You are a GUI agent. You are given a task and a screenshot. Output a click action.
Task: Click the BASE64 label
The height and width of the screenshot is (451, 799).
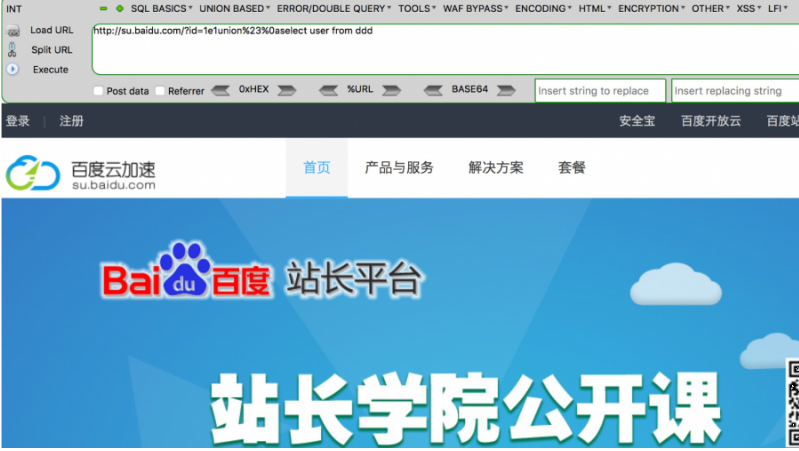[x=469, y=89]
